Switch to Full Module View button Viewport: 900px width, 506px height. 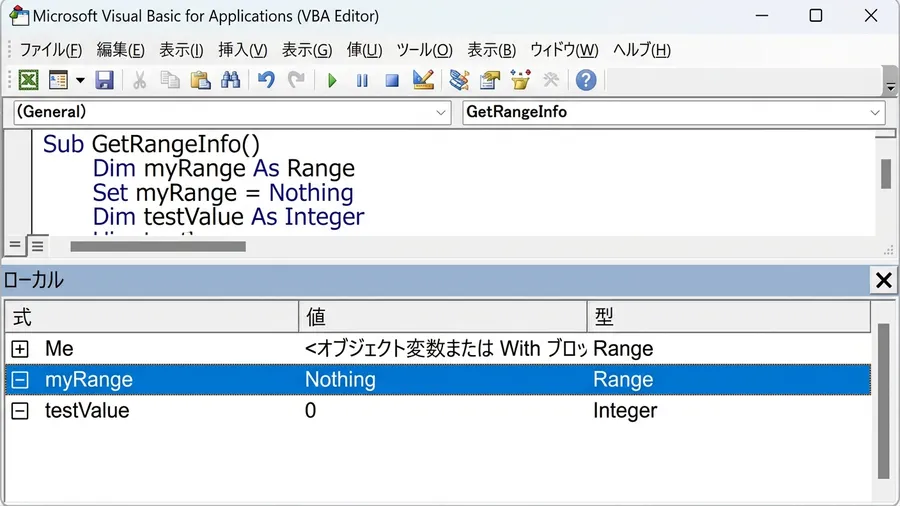pos(38,246)
